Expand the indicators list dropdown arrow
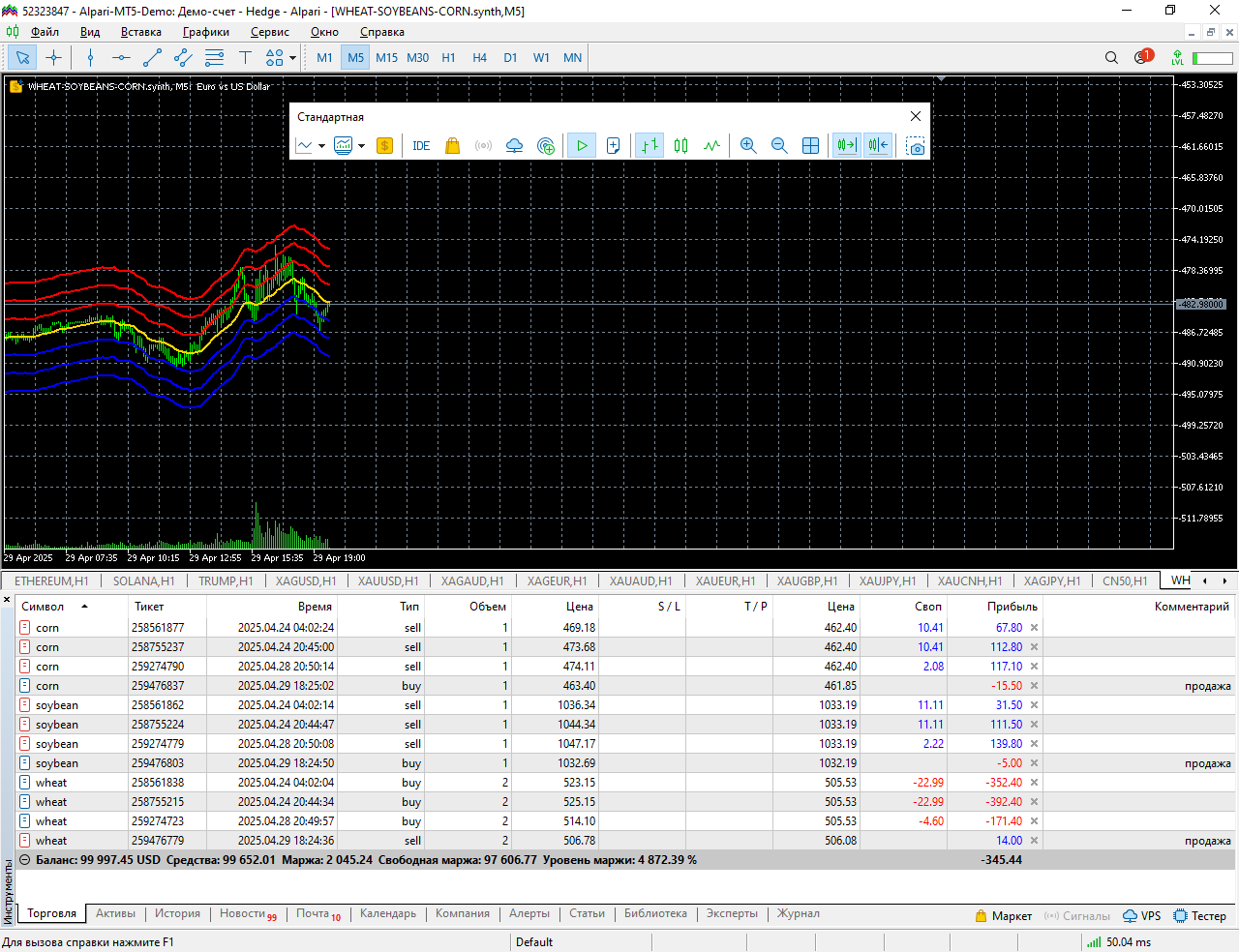Viewport: 1239px width, 952px height. pyautogui.click(x=362, y=147)
